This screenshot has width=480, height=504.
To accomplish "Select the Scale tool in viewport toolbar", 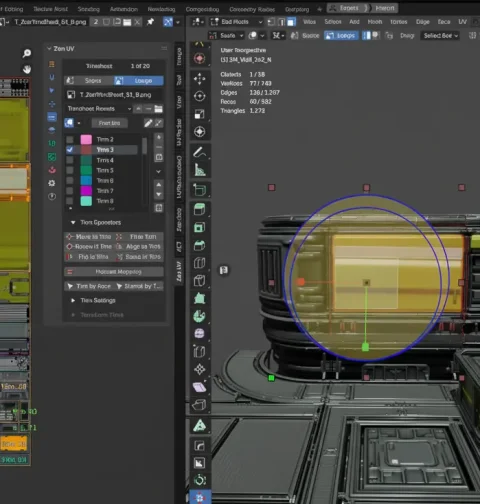I will click(199, 114).
